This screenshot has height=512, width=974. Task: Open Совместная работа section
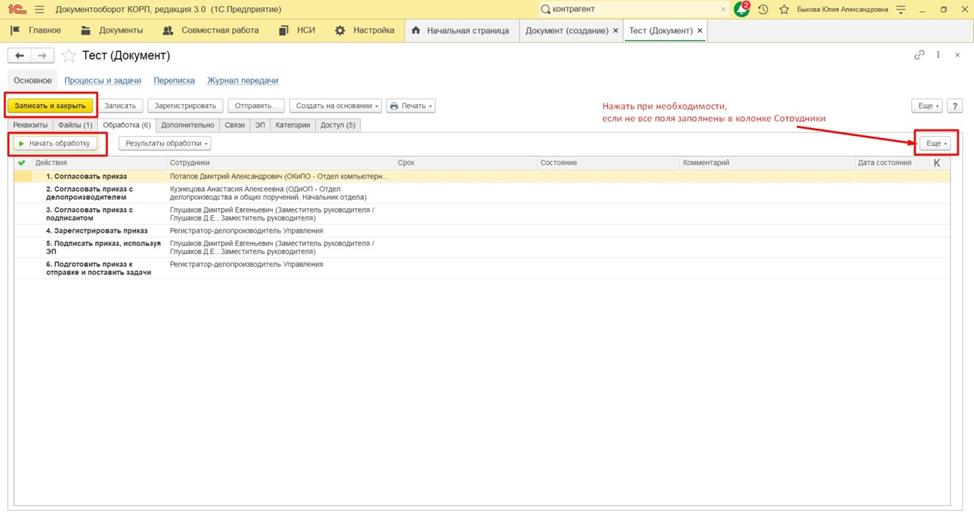tap(211, 30)
